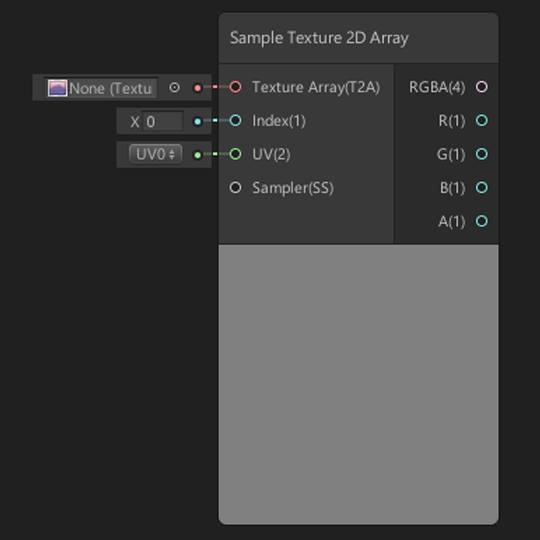Click the texture thumbnail in the object field
Image resolution: width=540 pixels, height=540 pixels.
pos(57,88)
